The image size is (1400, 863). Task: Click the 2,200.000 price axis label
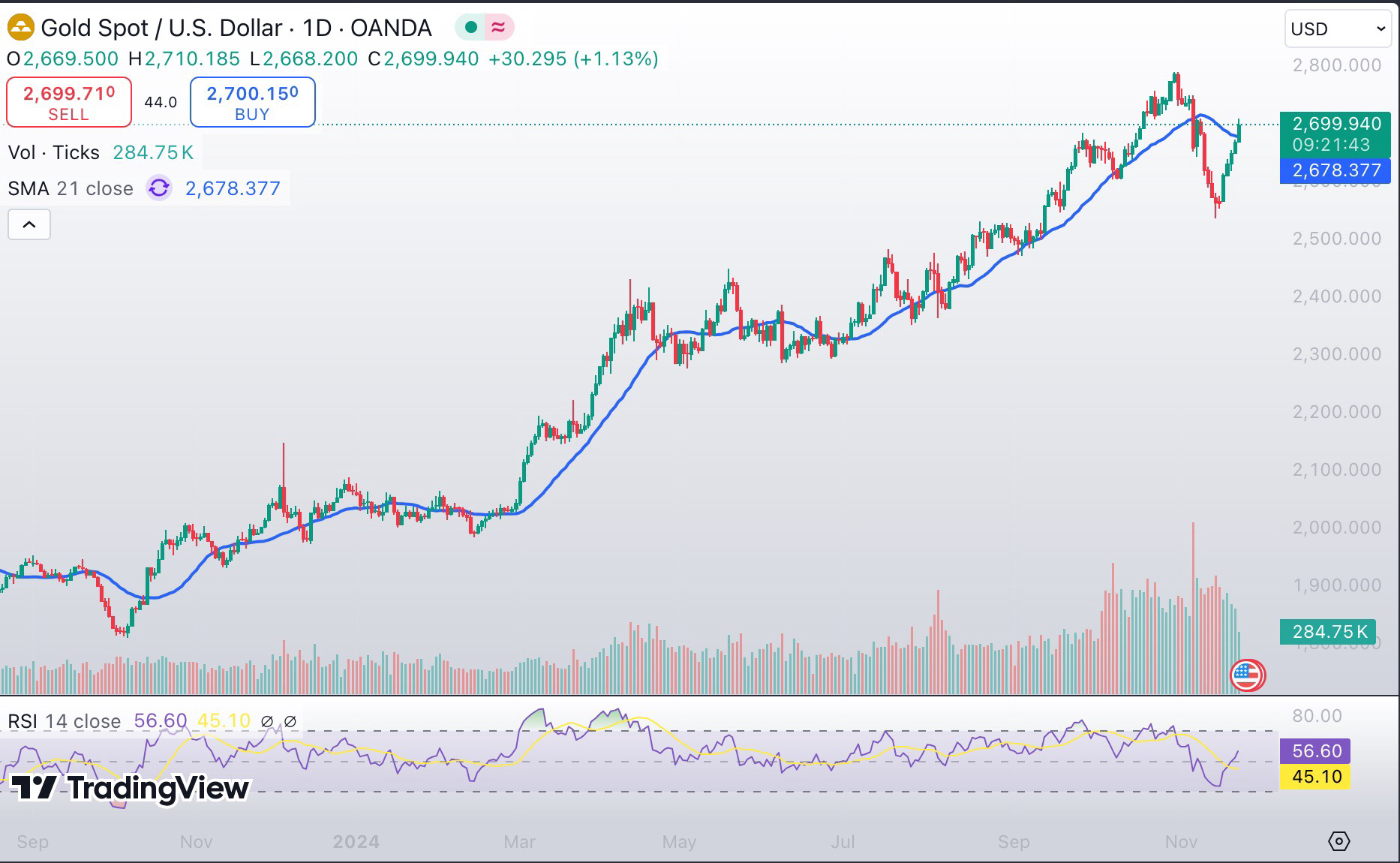(1337, 412)
